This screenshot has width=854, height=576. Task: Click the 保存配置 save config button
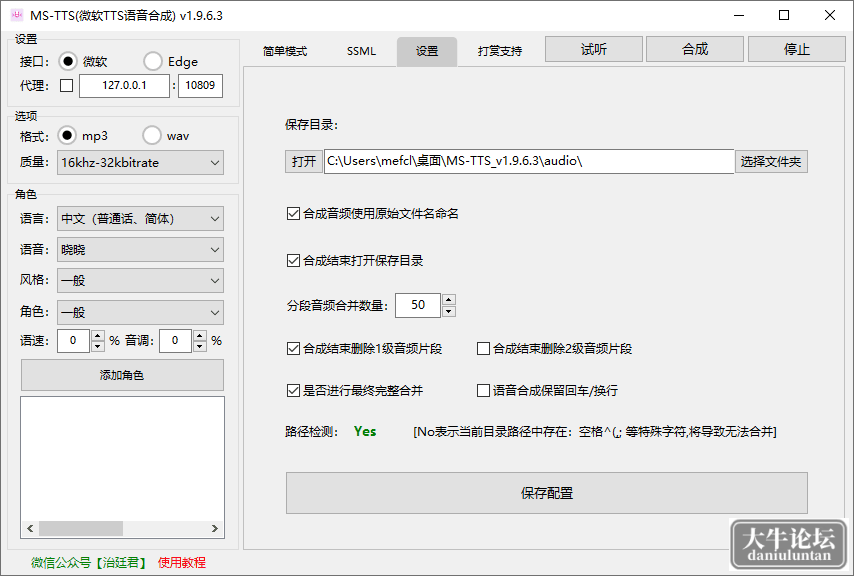coord(547,493)
